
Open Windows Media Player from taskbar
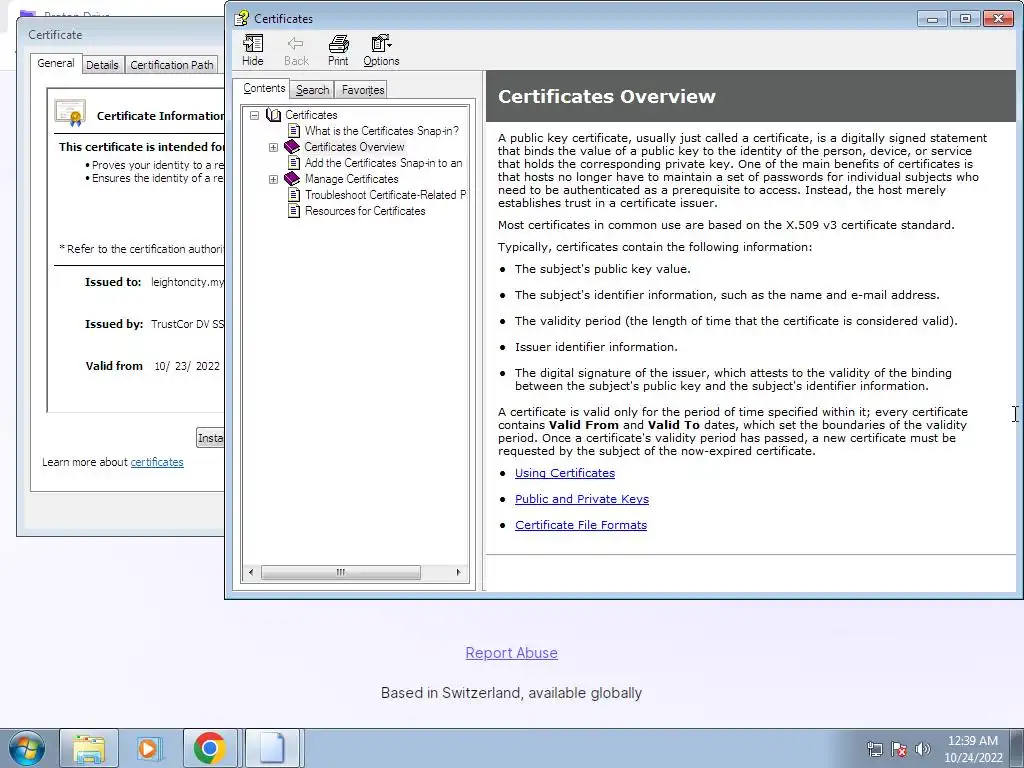click(149, 748)
